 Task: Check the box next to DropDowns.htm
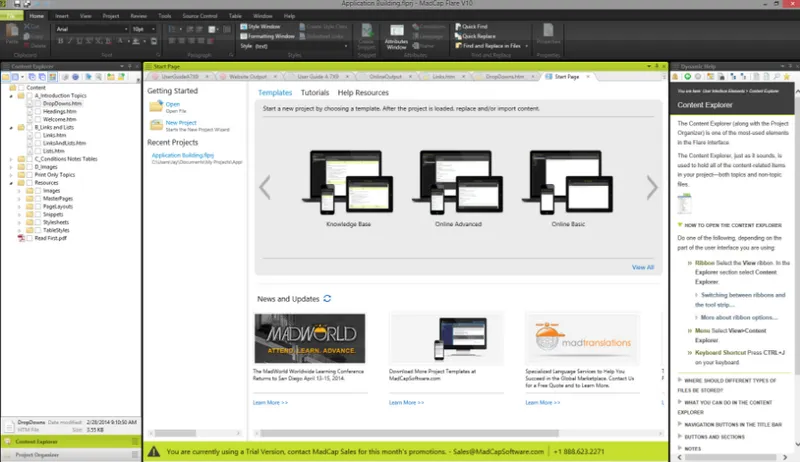click(x=38, y=104)
